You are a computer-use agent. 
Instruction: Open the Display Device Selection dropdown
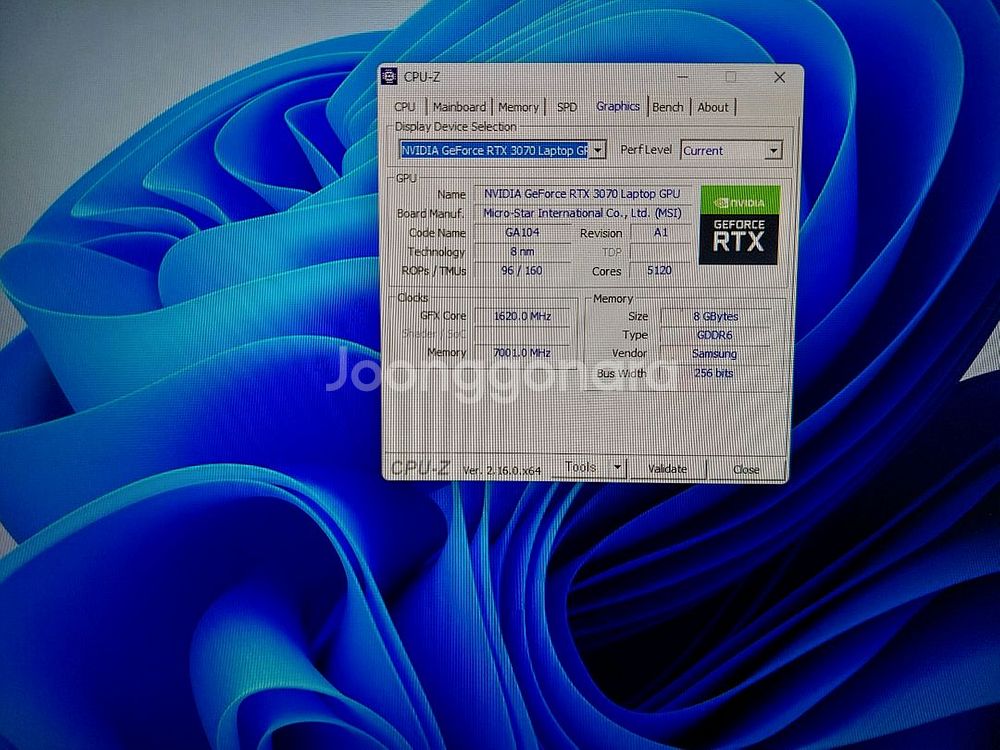tap(502, 151)
